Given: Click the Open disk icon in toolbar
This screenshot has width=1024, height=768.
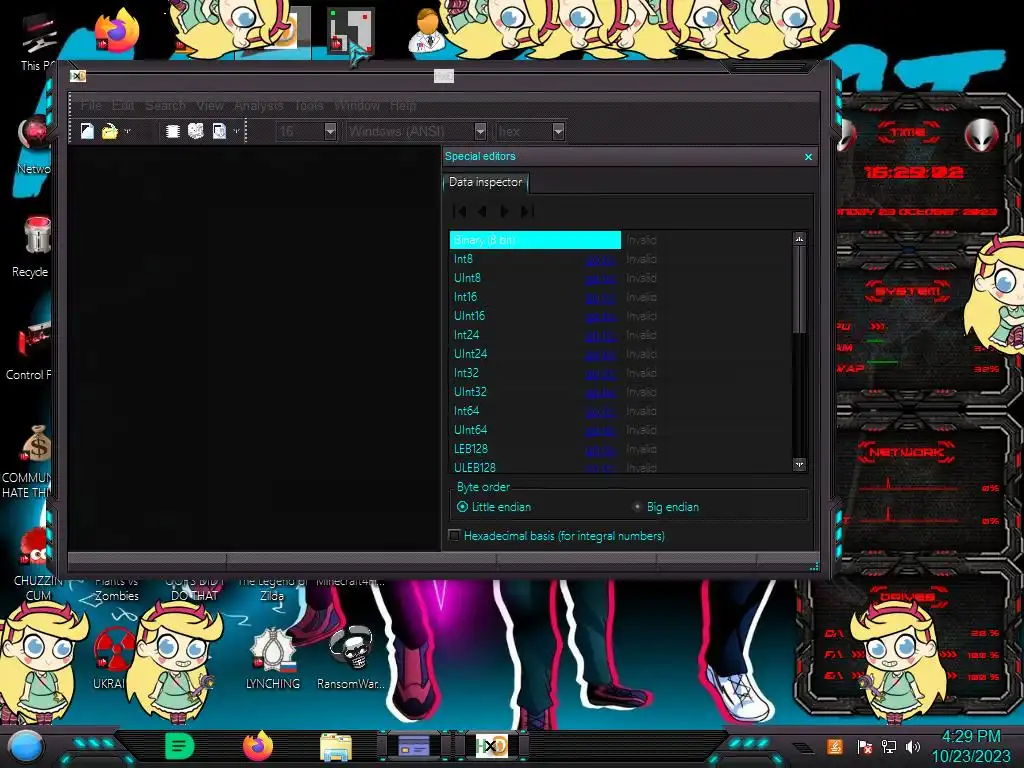Looking at the screenshot, I should (195, 131).
